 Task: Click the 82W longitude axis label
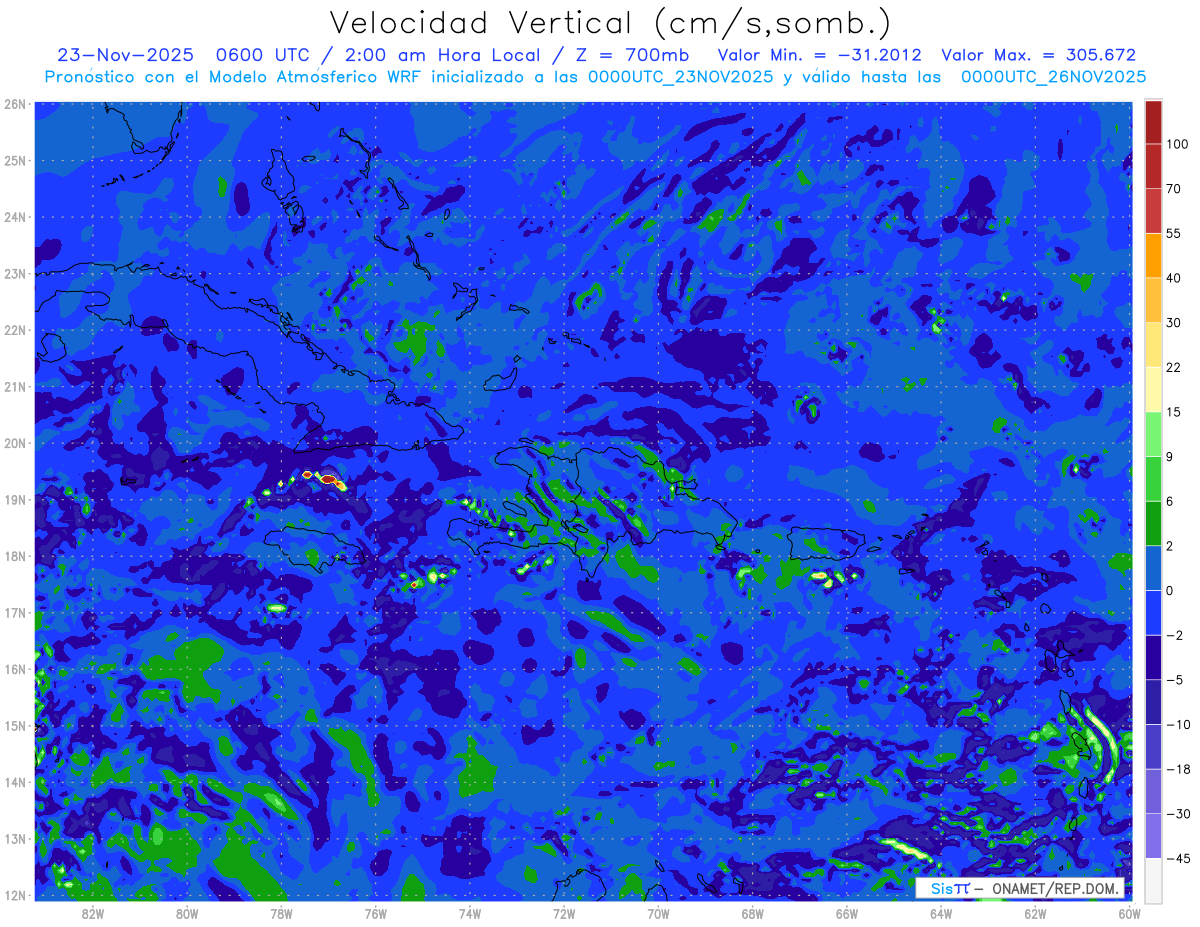tap(92, 913)
